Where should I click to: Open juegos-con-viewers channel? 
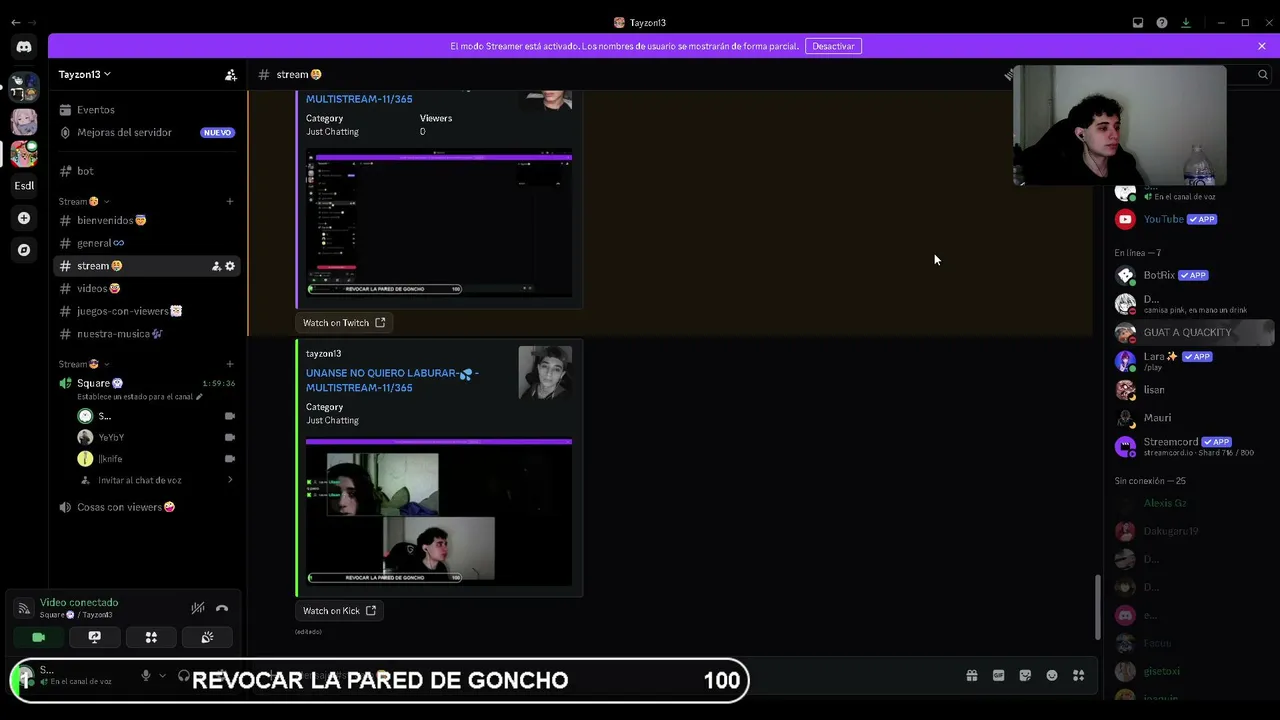146,311
